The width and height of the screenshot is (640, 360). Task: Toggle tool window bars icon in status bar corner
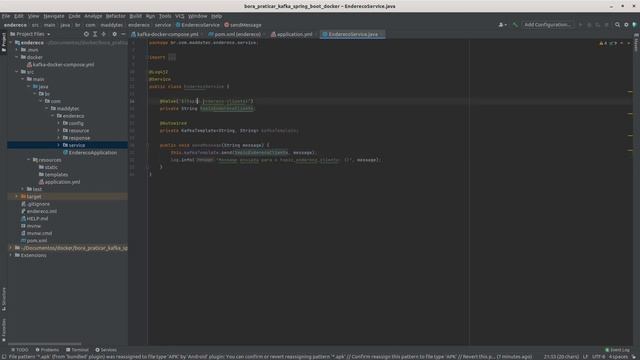tap(4, 357)
